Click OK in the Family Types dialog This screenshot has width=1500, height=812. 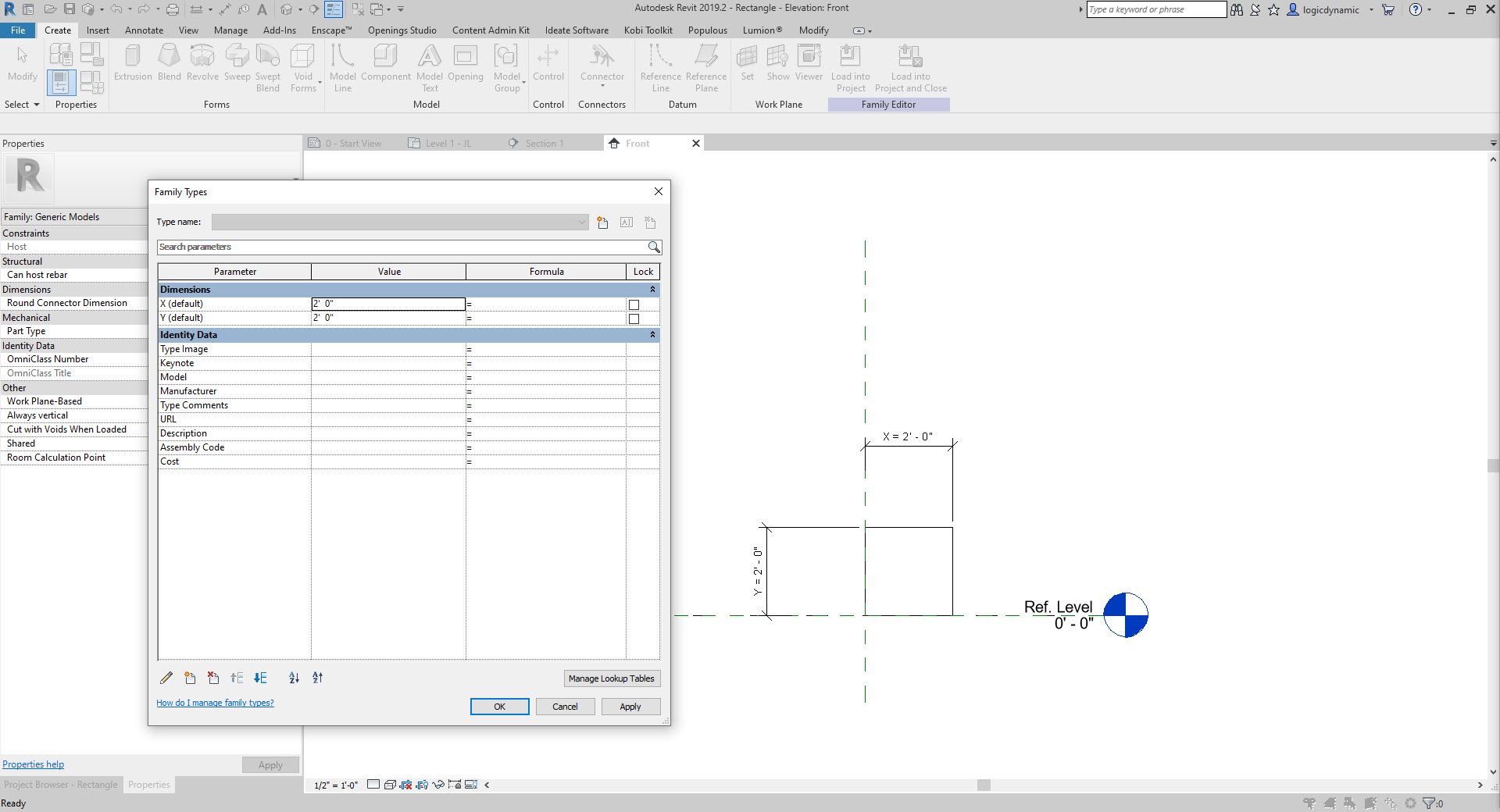(499, 707)
